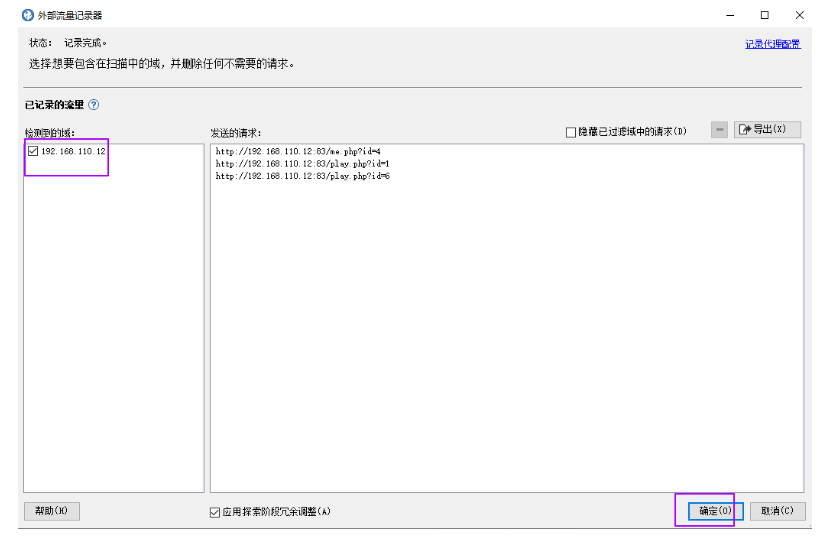Select the 192.168.110.12 domain entry text
Screen dimensions: 840x537
click(x=73, y=151)
